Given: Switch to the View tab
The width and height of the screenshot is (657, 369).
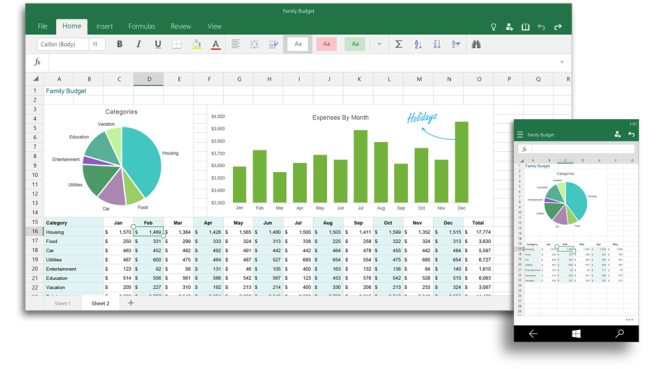Looking at the screenshot, I should pyautogui.click(x=214, y=26).
